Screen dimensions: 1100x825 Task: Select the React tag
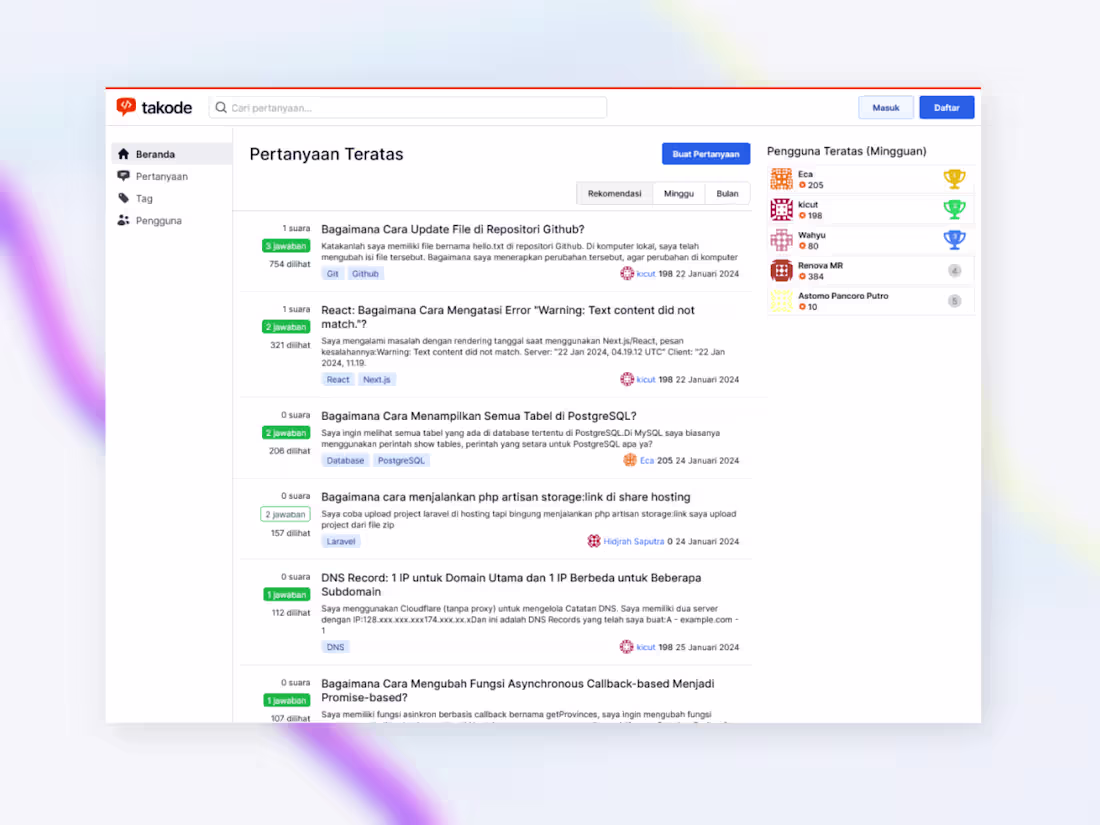[337, 380]
